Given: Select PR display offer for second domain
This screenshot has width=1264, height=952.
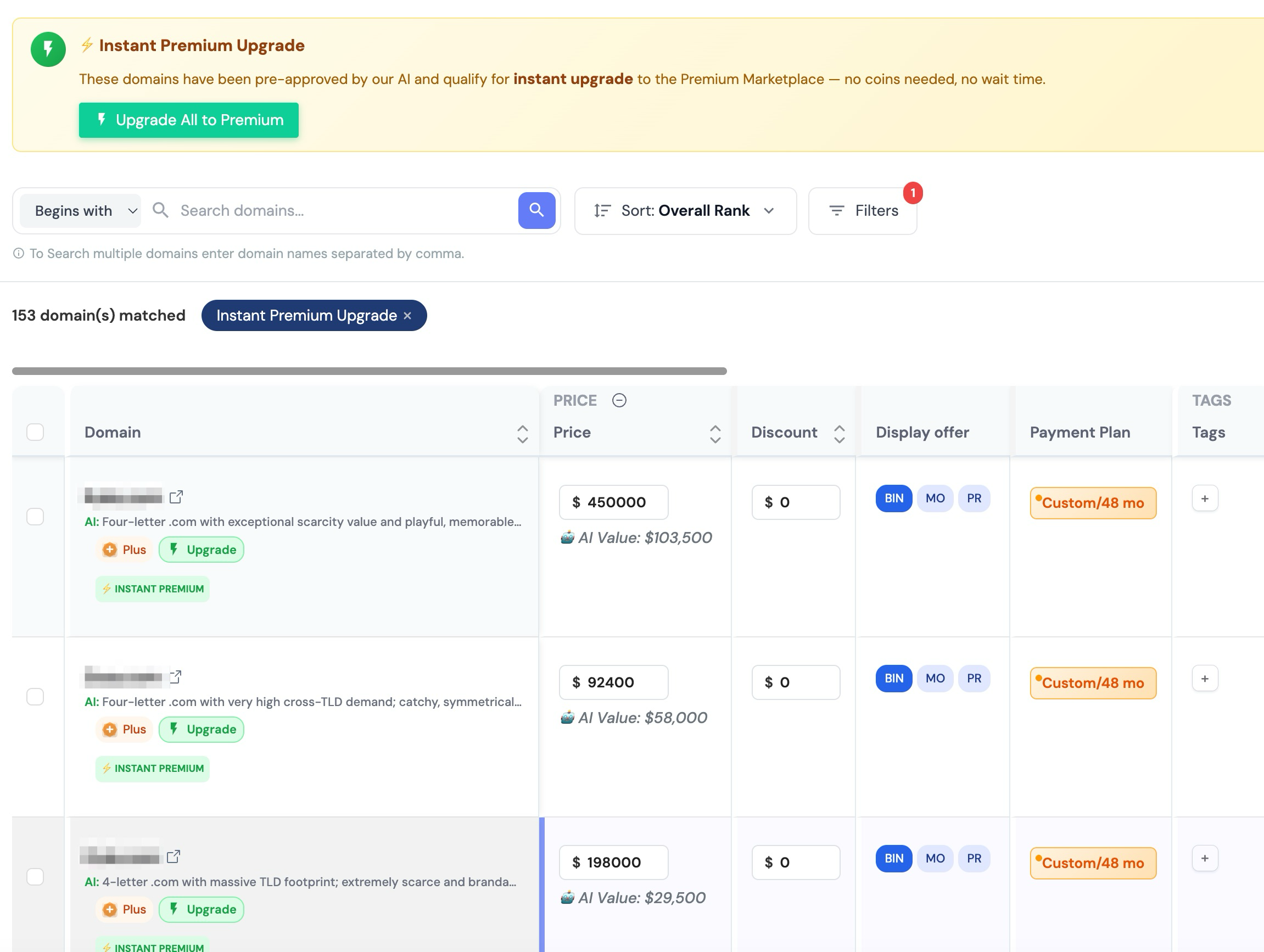Looking at the screenshot, I should (974, 678).
